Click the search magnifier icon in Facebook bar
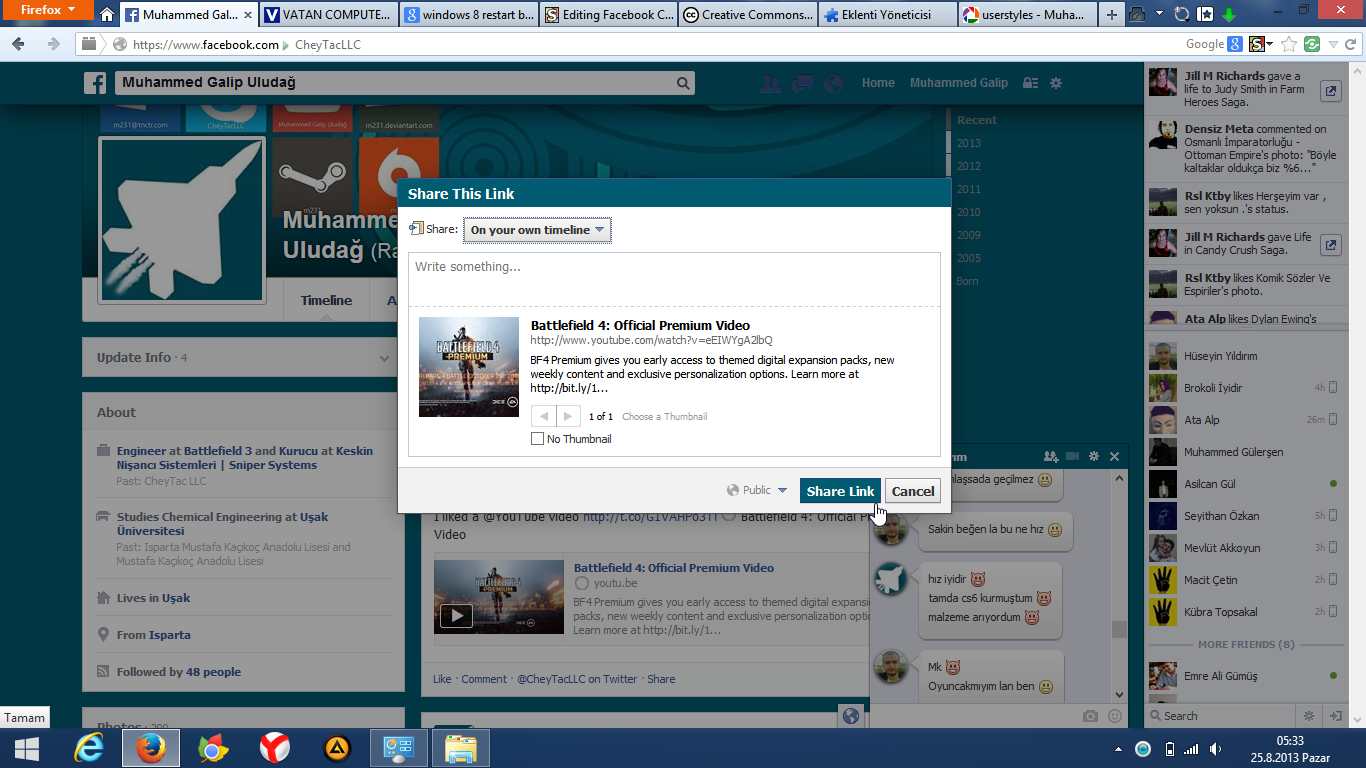Screen dimensions: 1366x768 [683, 83]
